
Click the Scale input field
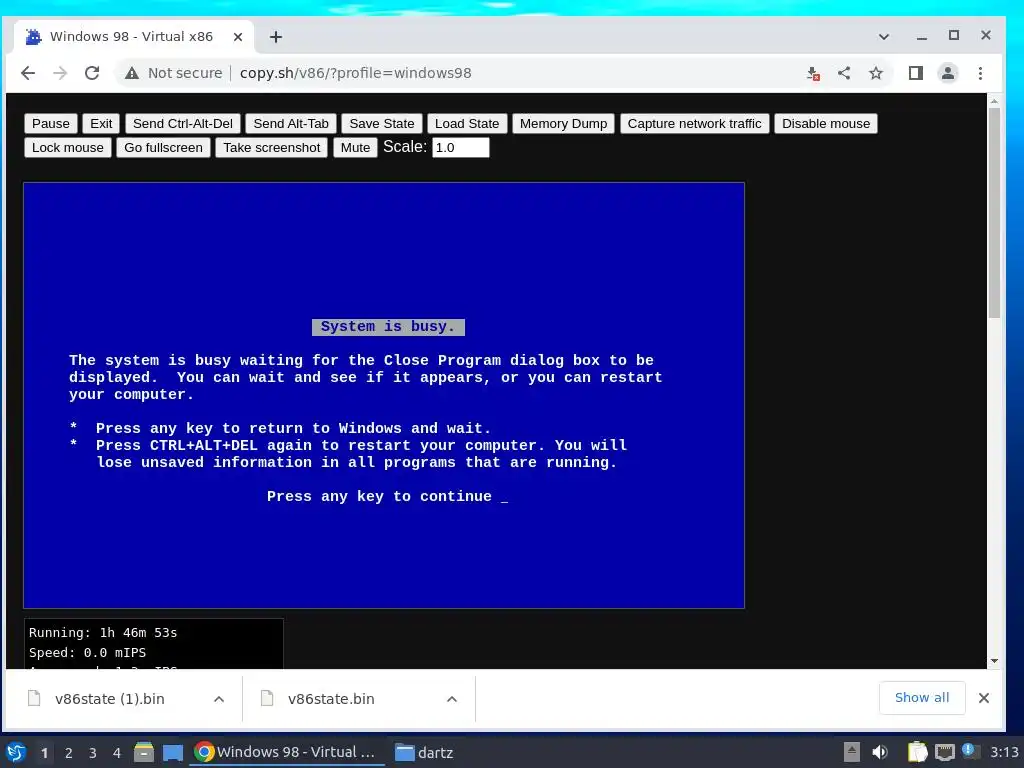460,148
